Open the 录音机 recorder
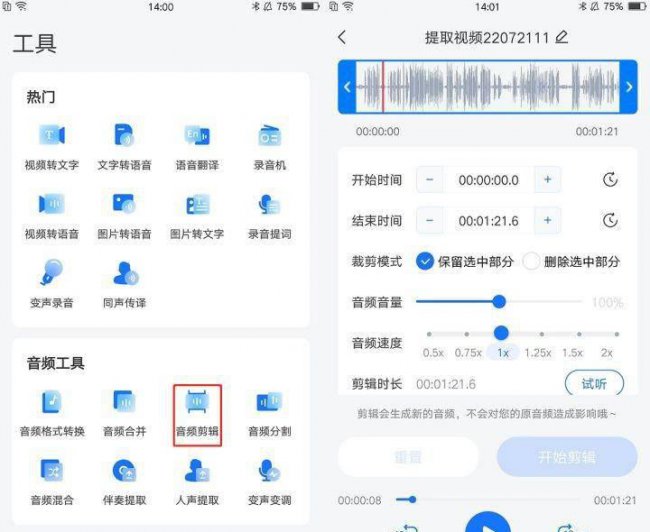650x532 pixels. [269, 147]
